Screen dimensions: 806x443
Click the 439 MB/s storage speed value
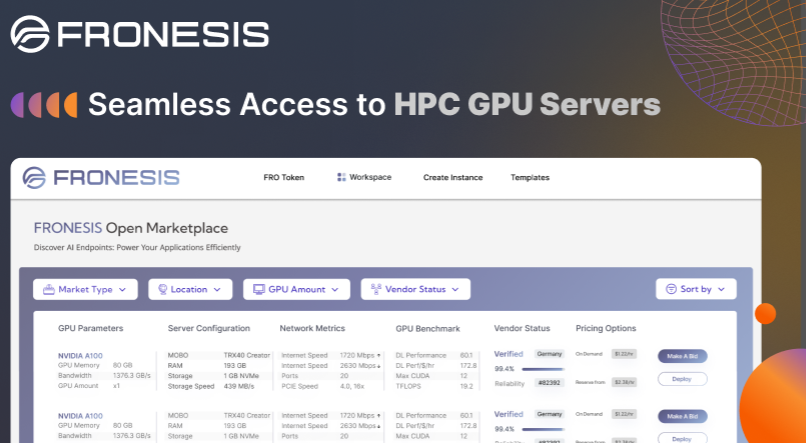coord(239,386)
